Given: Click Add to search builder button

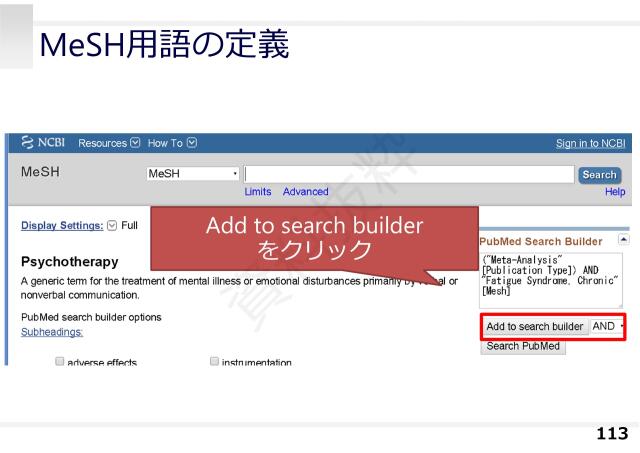Looking at the screenshot, I should 534,327.
